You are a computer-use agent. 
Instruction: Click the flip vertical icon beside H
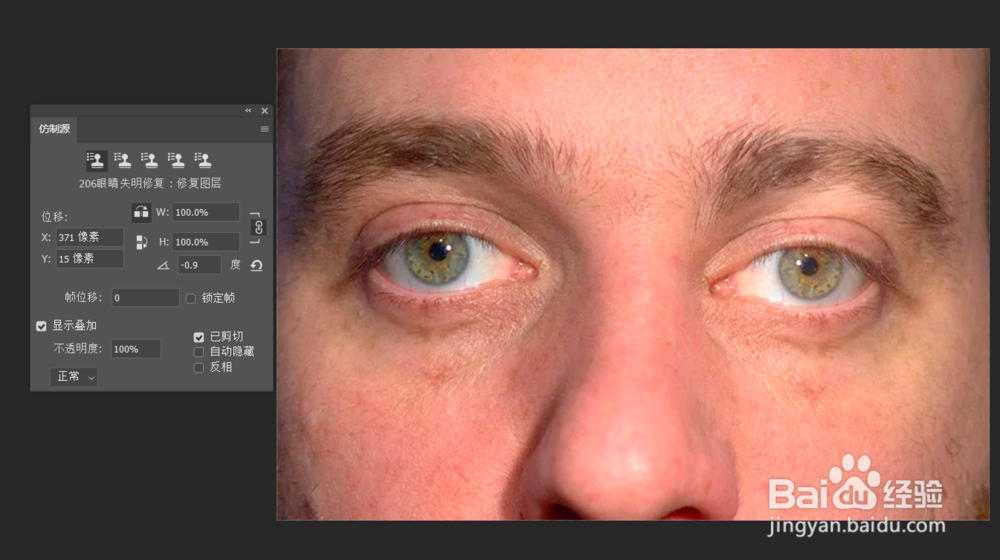142,242
